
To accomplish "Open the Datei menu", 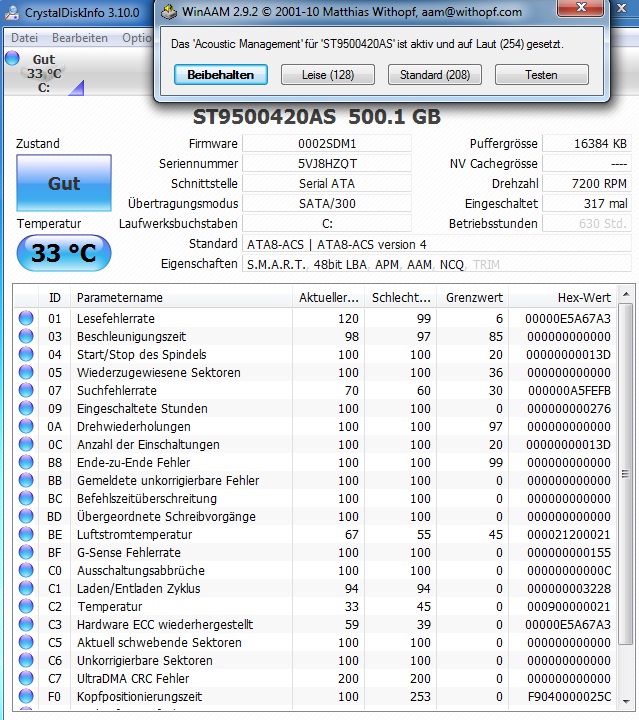I will pyautogui.click(x=24, y=38).
